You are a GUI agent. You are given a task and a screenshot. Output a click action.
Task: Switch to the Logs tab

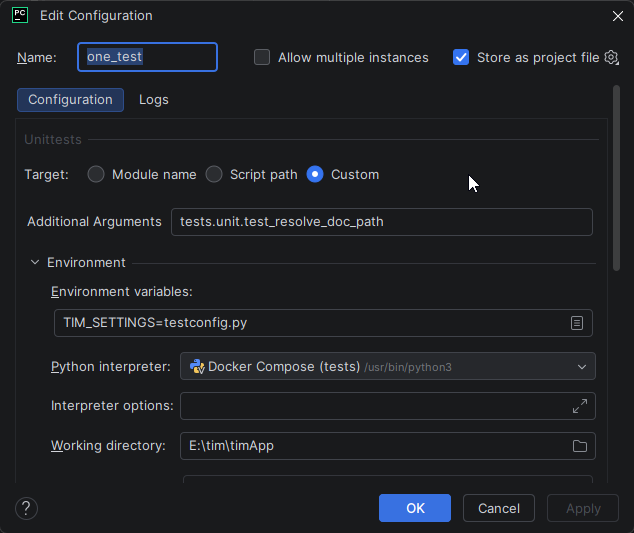coord(154,100)
